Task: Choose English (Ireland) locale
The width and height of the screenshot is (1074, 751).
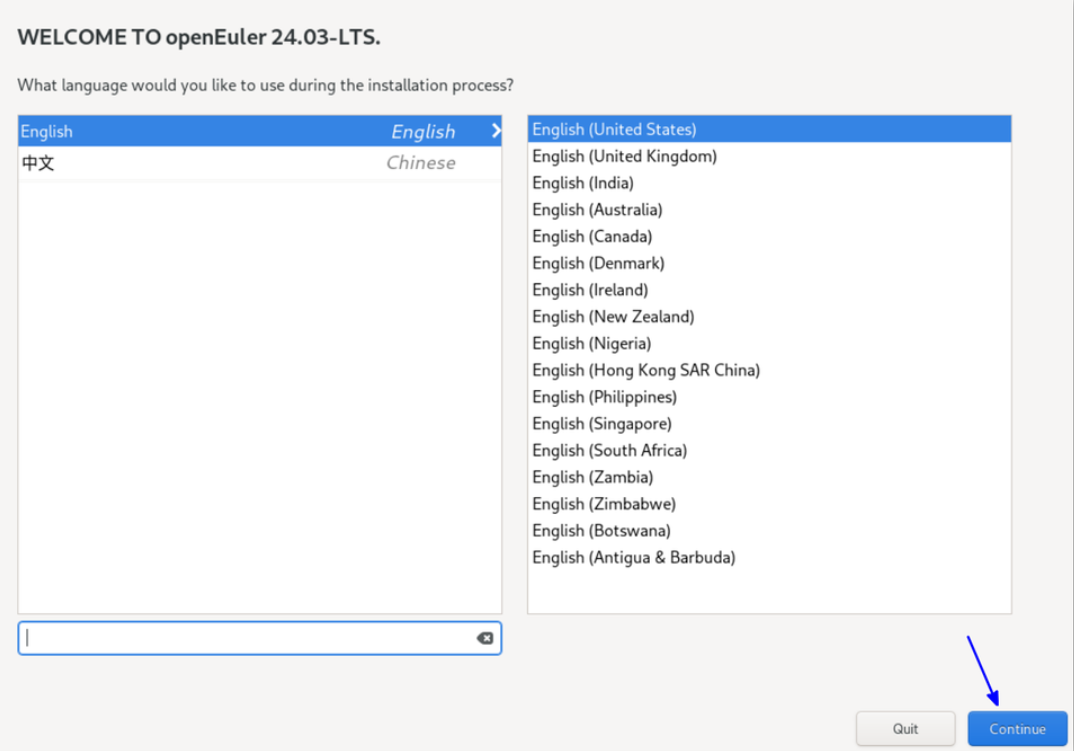Action: coord(769,290)
